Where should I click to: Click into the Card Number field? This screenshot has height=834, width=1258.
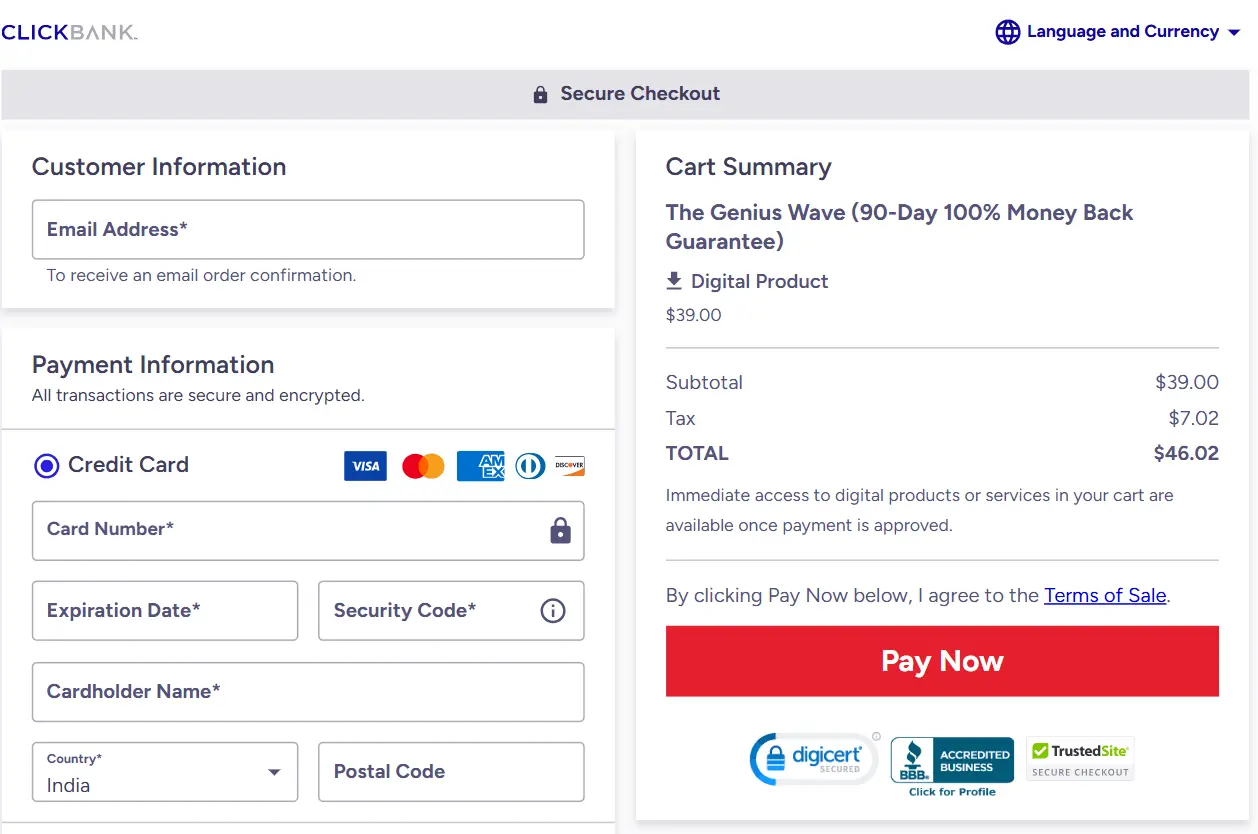point(290,530)
